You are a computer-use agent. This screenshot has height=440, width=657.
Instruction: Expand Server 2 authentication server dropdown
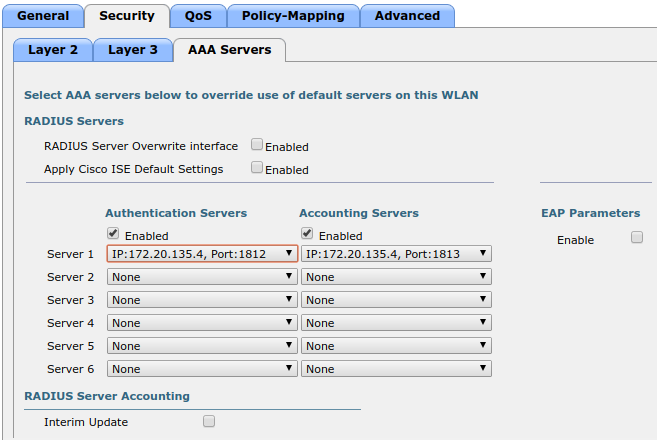coord(202,277)
